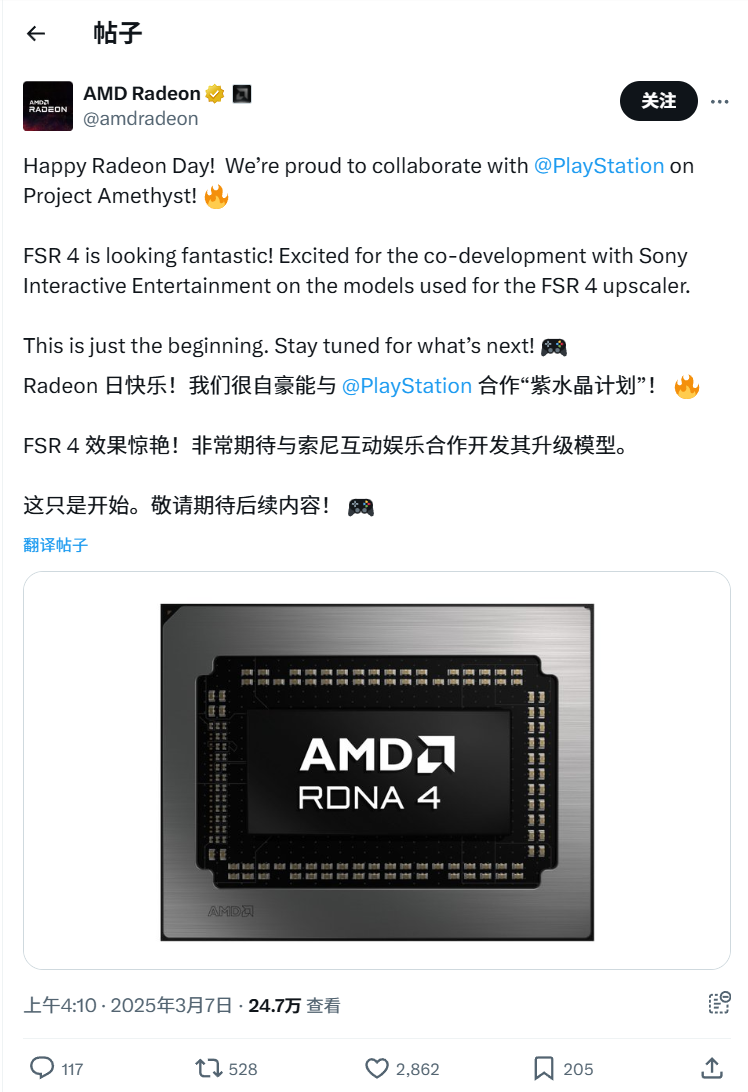The height and width of the screenshot is (1092, 748).
Task: Click the reader view icon beside views
Action: click(x=718, y=1005)
